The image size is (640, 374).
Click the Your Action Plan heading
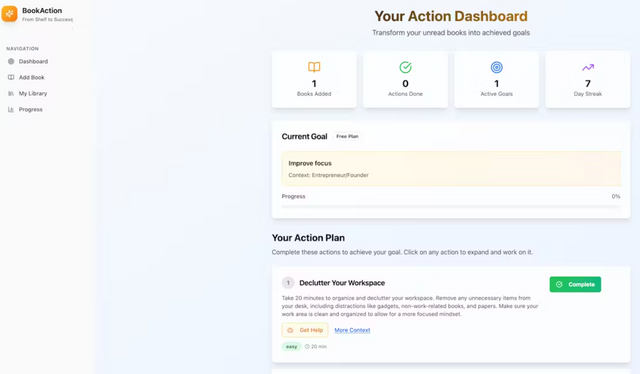click(x=308, y=238)
